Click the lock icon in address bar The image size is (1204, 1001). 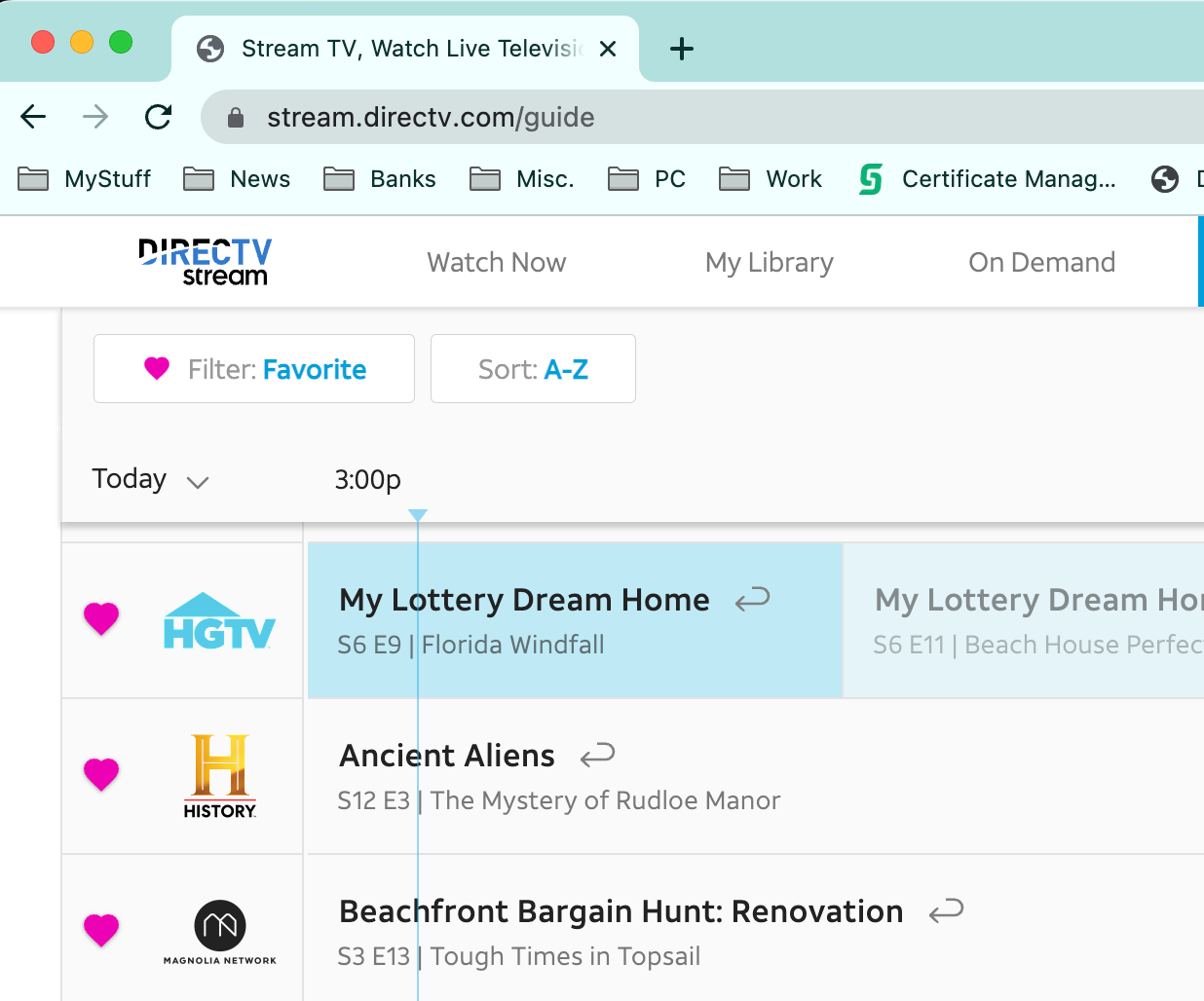235,118
